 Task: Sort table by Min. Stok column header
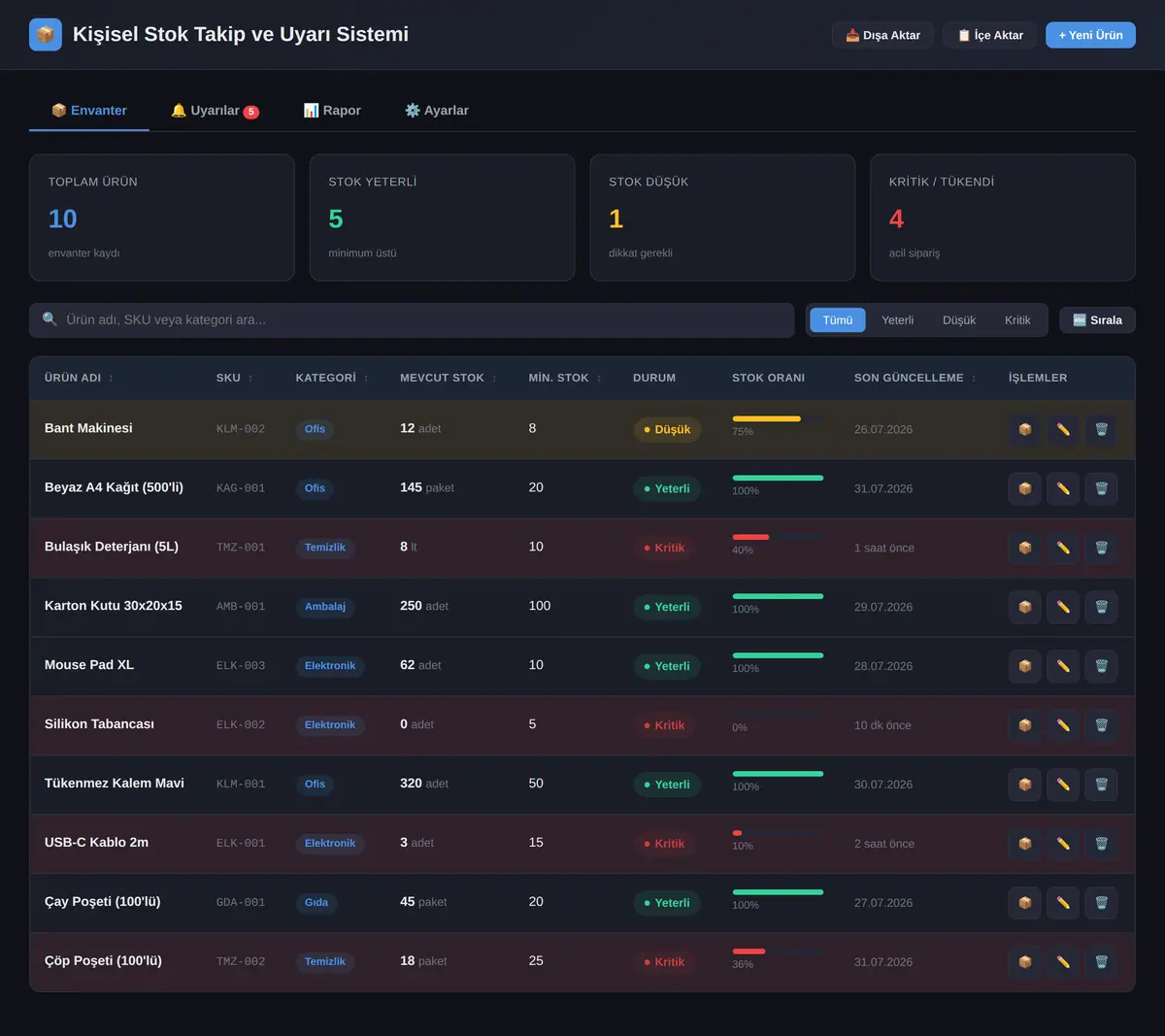565,378
